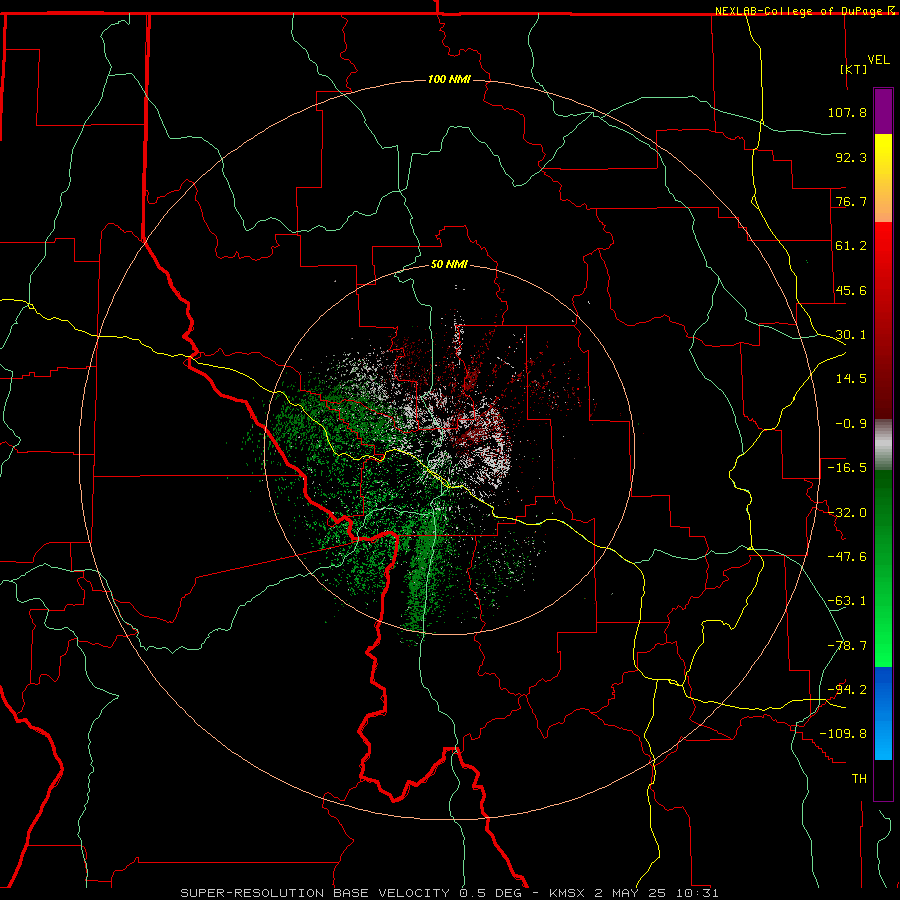Click the green inbound color bar segment
This screenshot has height=900, width=900.
point(883,568)
